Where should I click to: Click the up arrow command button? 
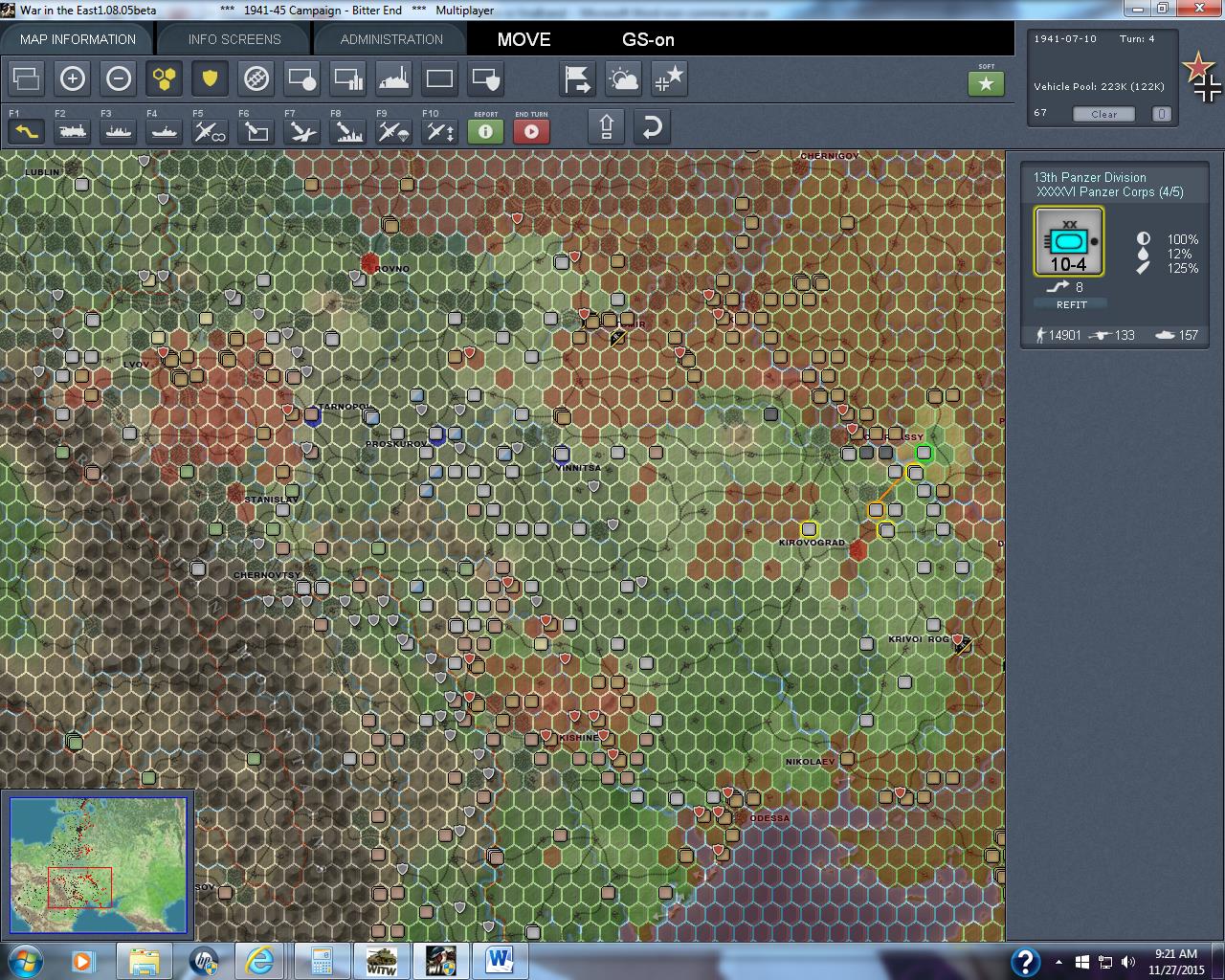607,127
